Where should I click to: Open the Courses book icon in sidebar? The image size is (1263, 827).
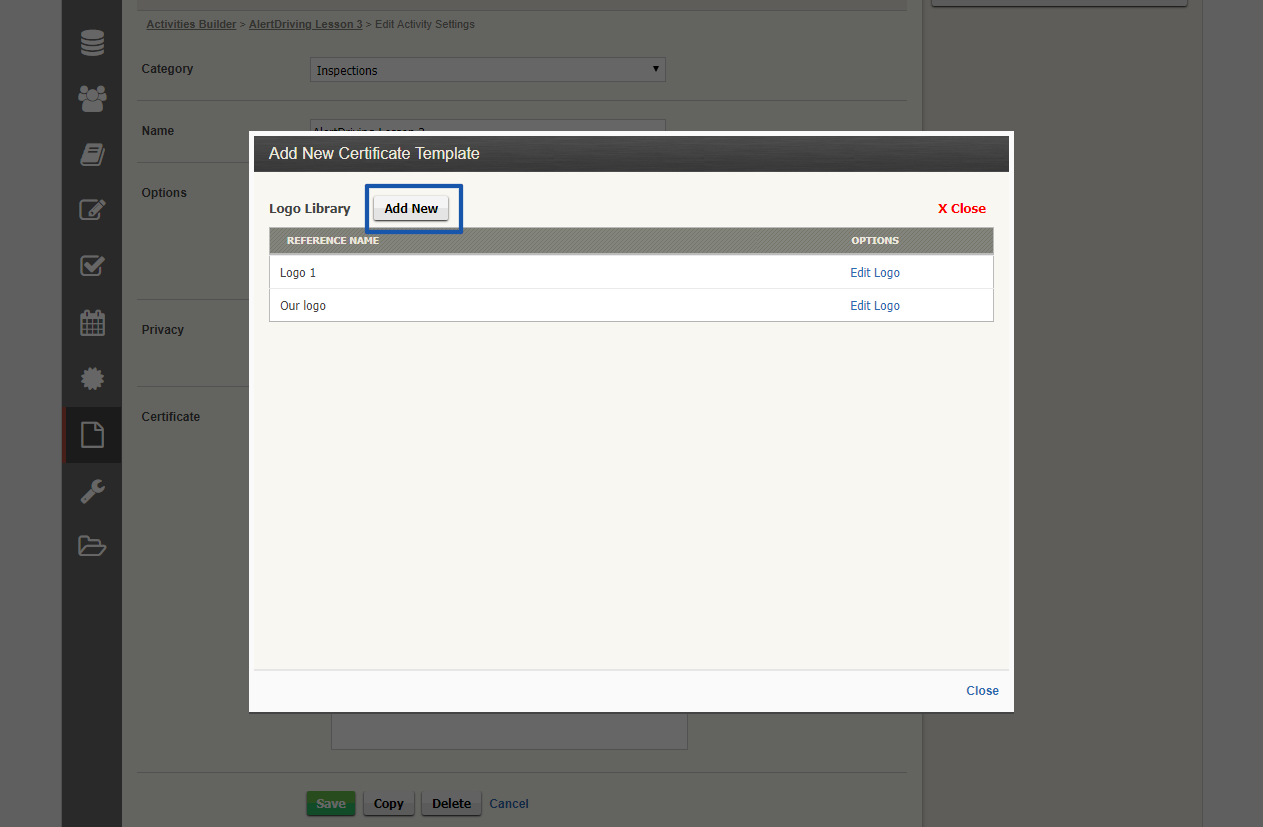pos(91,154)
